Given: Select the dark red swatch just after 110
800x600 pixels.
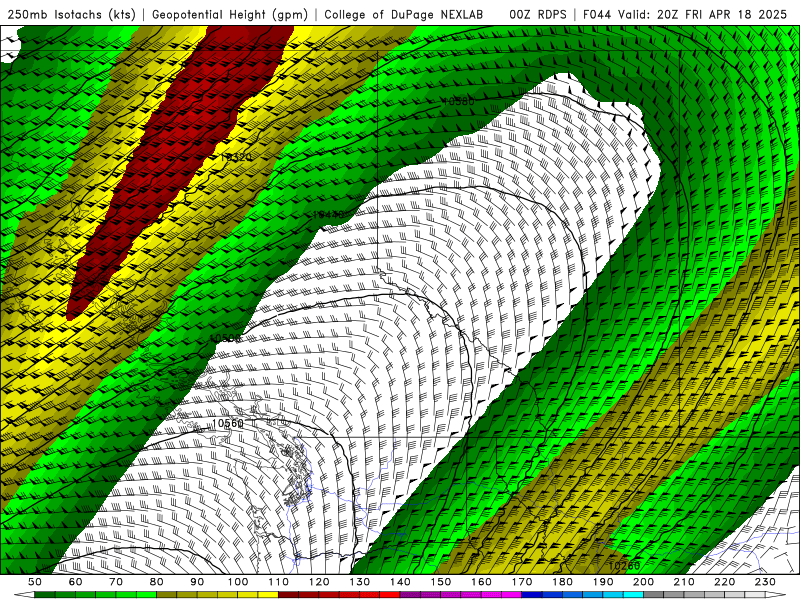Looking at the screenshot, I should [289, 595].
